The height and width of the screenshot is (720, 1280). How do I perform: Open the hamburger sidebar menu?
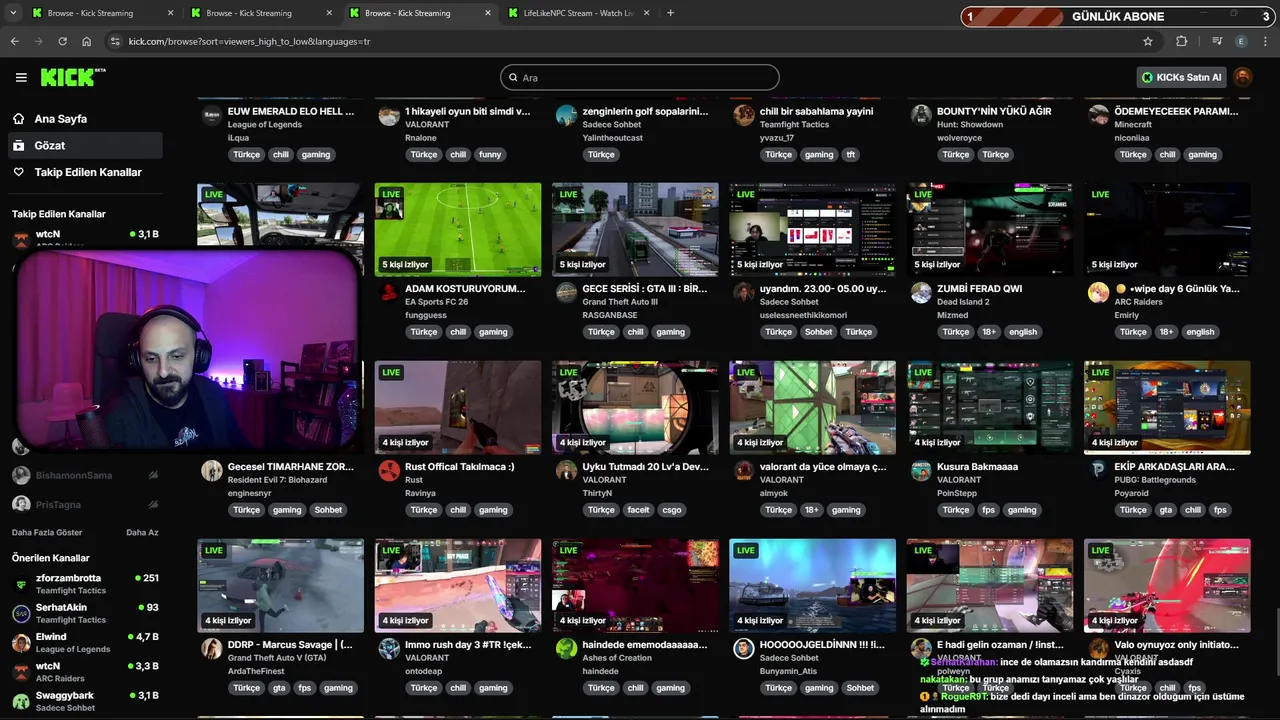tap(21, 77)
